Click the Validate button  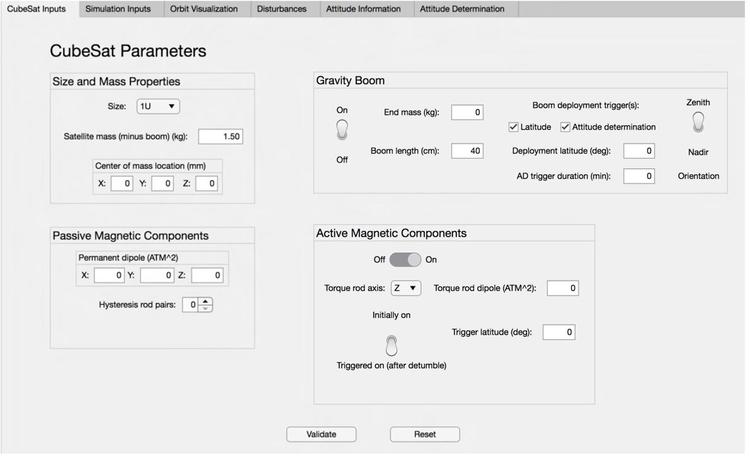[x=321, y=434]
